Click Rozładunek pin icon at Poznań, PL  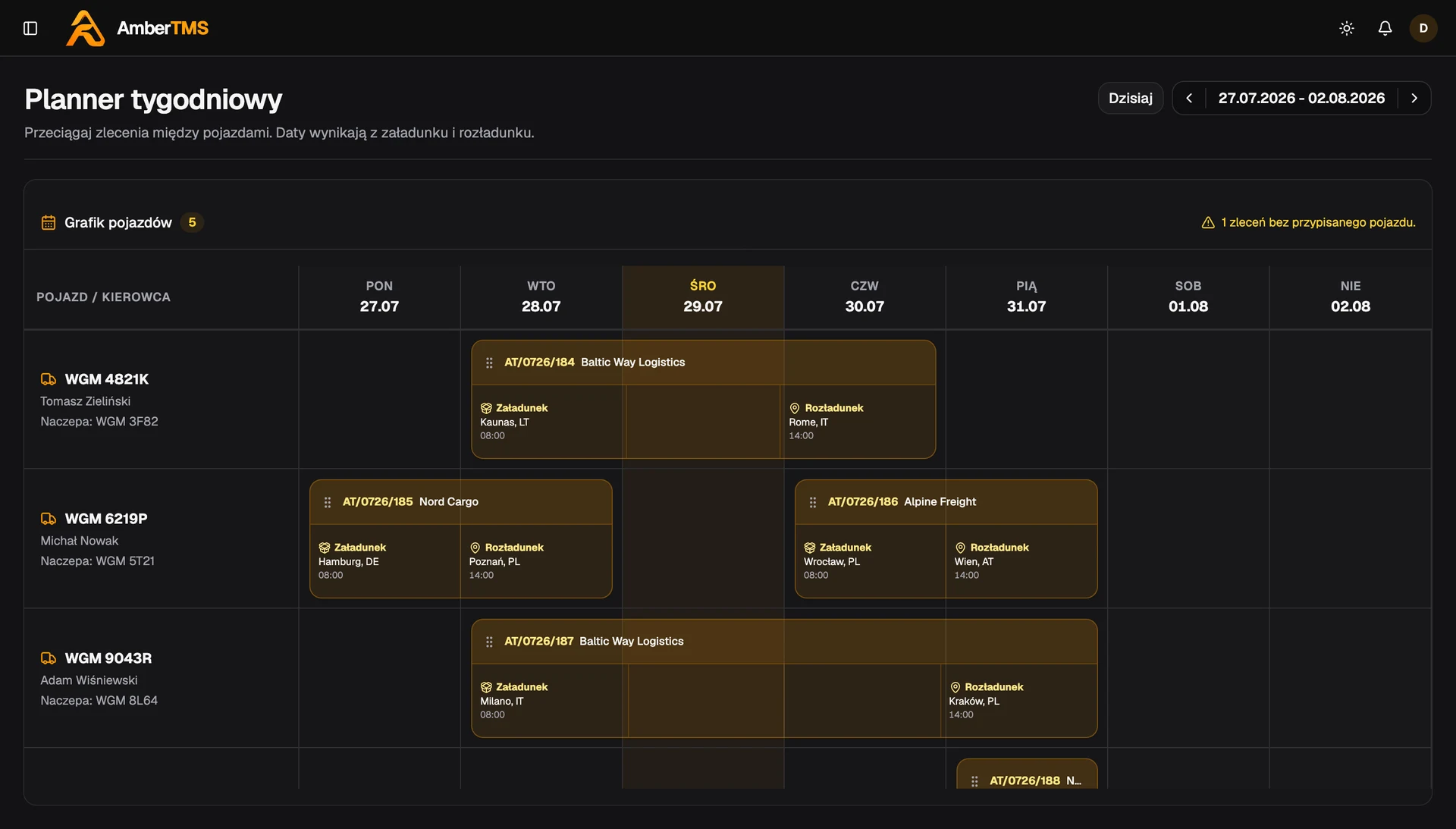pos(475,548)
